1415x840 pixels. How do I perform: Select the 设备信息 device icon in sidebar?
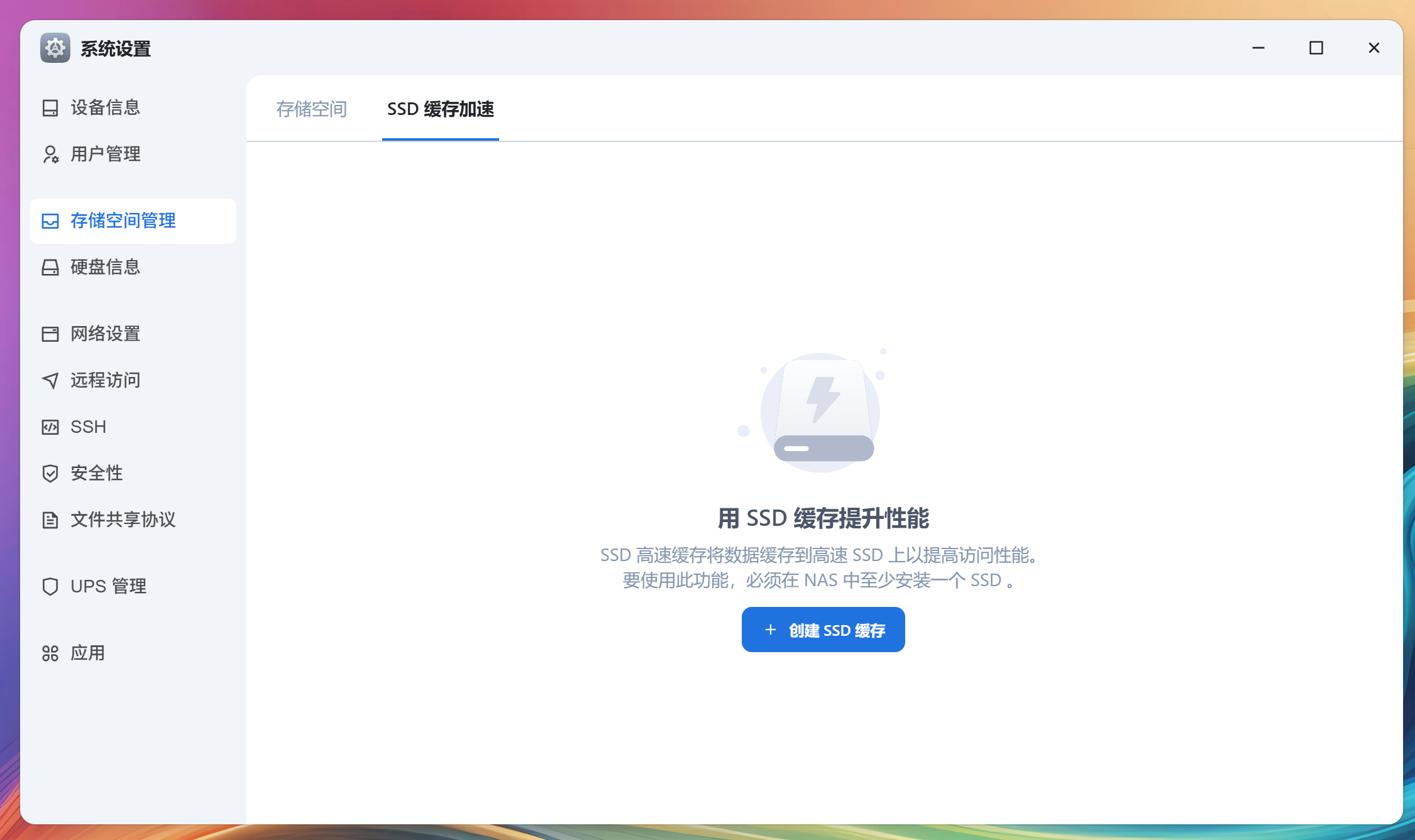(x=50, y=107)
